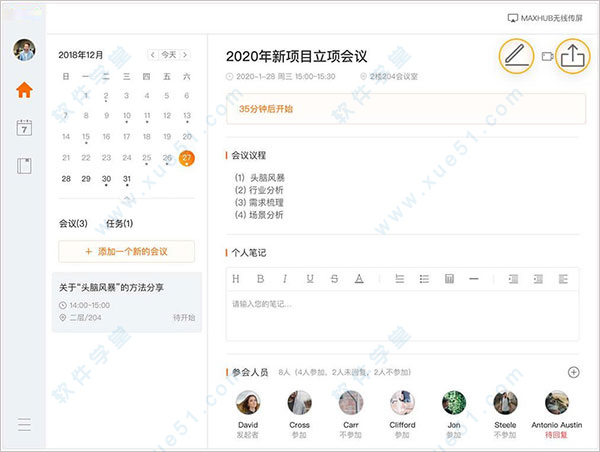Insert numbered list in notes
The width and height of the screenshot is (600, 452).
tap(399, 279)
